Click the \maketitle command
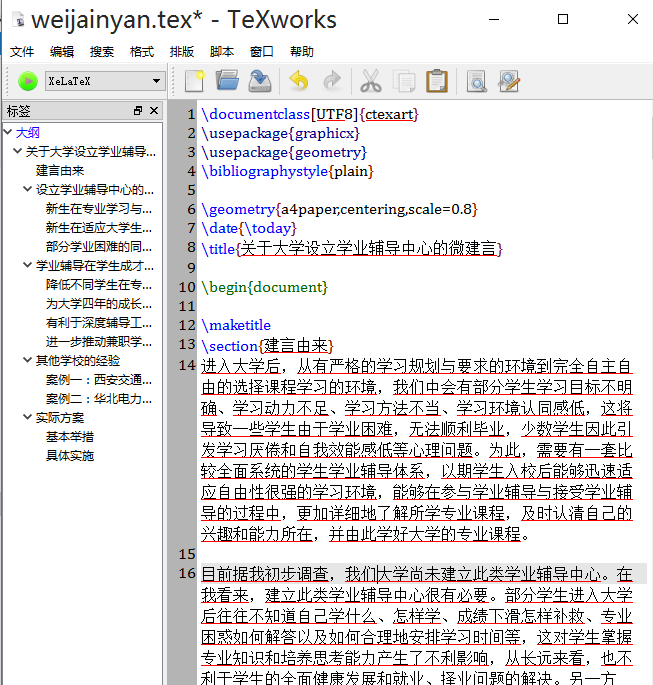The height and width of the screenshot is (685, 653). point(236,325)
